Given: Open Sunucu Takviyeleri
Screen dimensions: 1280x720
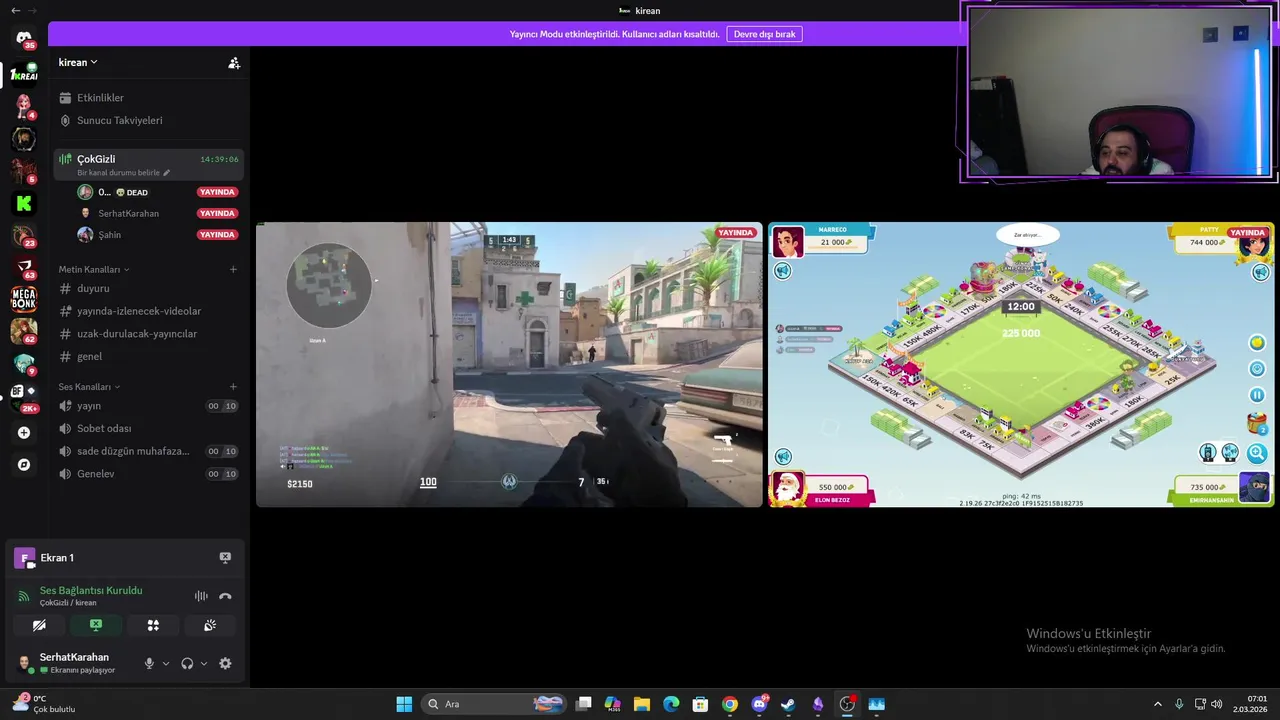Looking at the screenshot, I should tap(148, 120).
